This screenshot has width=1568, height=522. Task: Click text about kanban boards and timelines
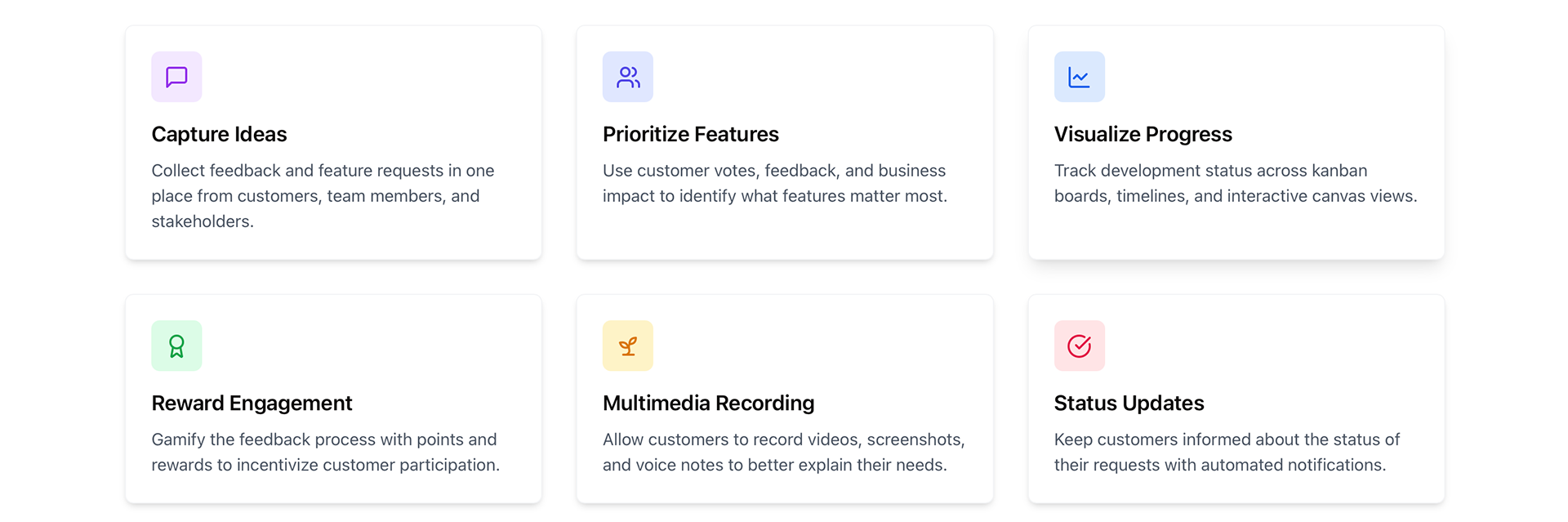(x=1236, y=183)
